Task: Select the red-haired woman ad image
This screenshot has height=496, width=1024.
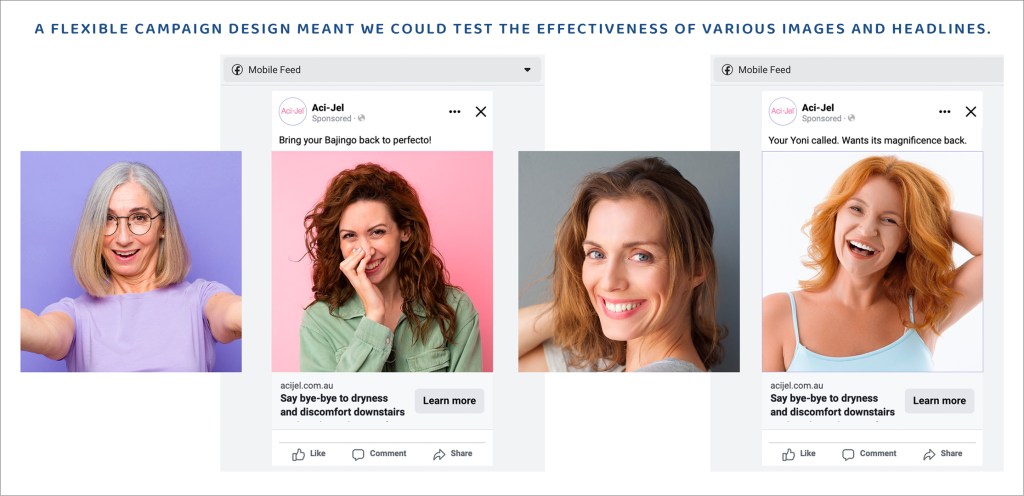Action: tap(872, 262)
